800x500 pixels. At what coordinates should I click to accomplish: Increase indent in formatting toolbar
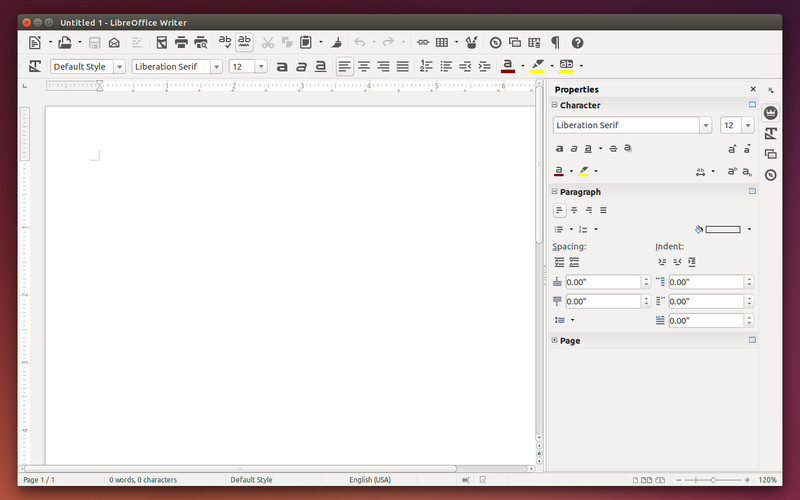485,66
